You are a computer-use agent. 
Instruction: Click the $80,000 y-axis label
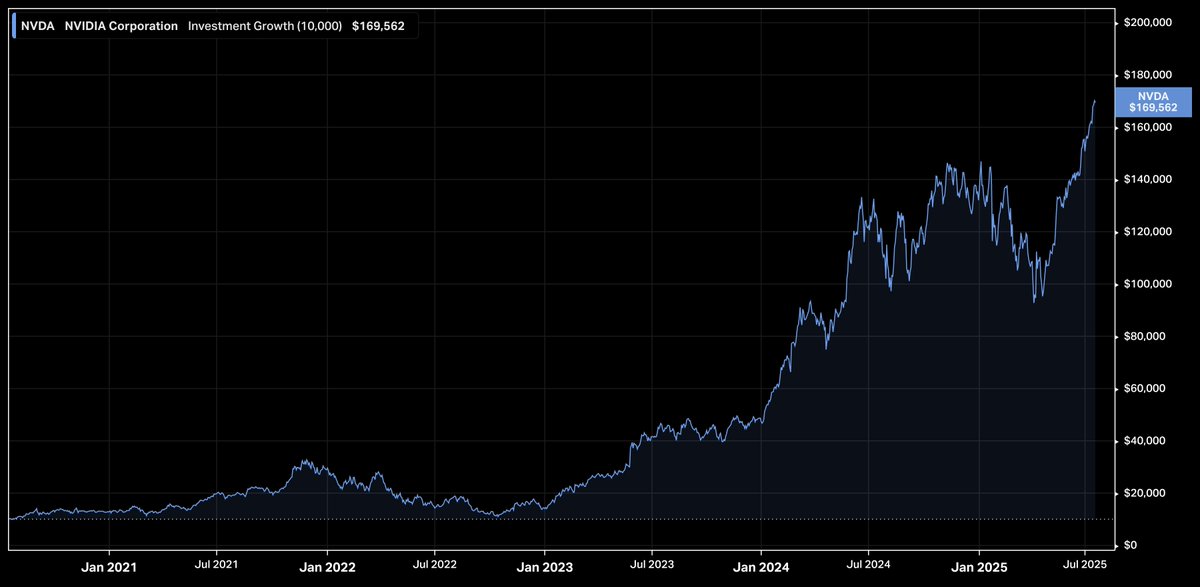[1146, 337]
